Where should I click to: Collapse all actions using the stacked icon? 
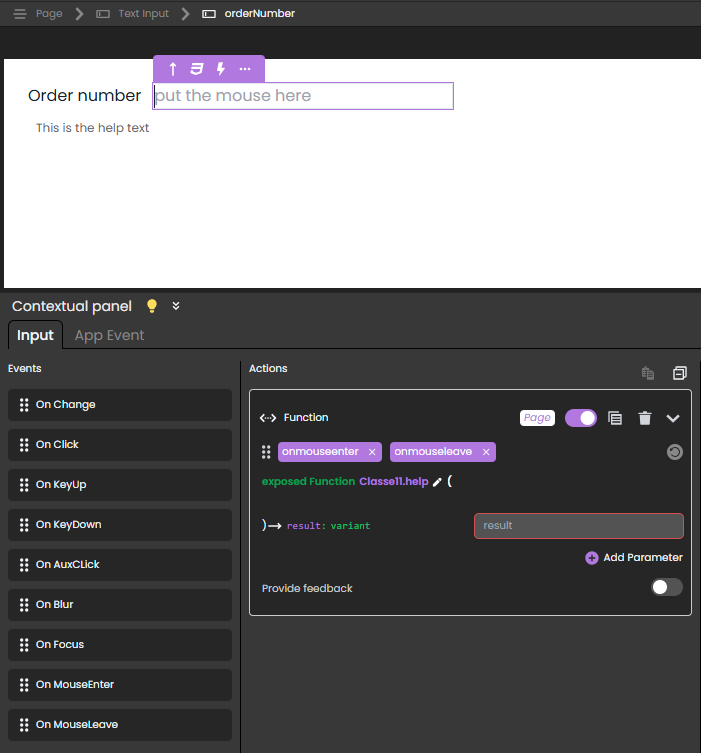tap(680, 373)
